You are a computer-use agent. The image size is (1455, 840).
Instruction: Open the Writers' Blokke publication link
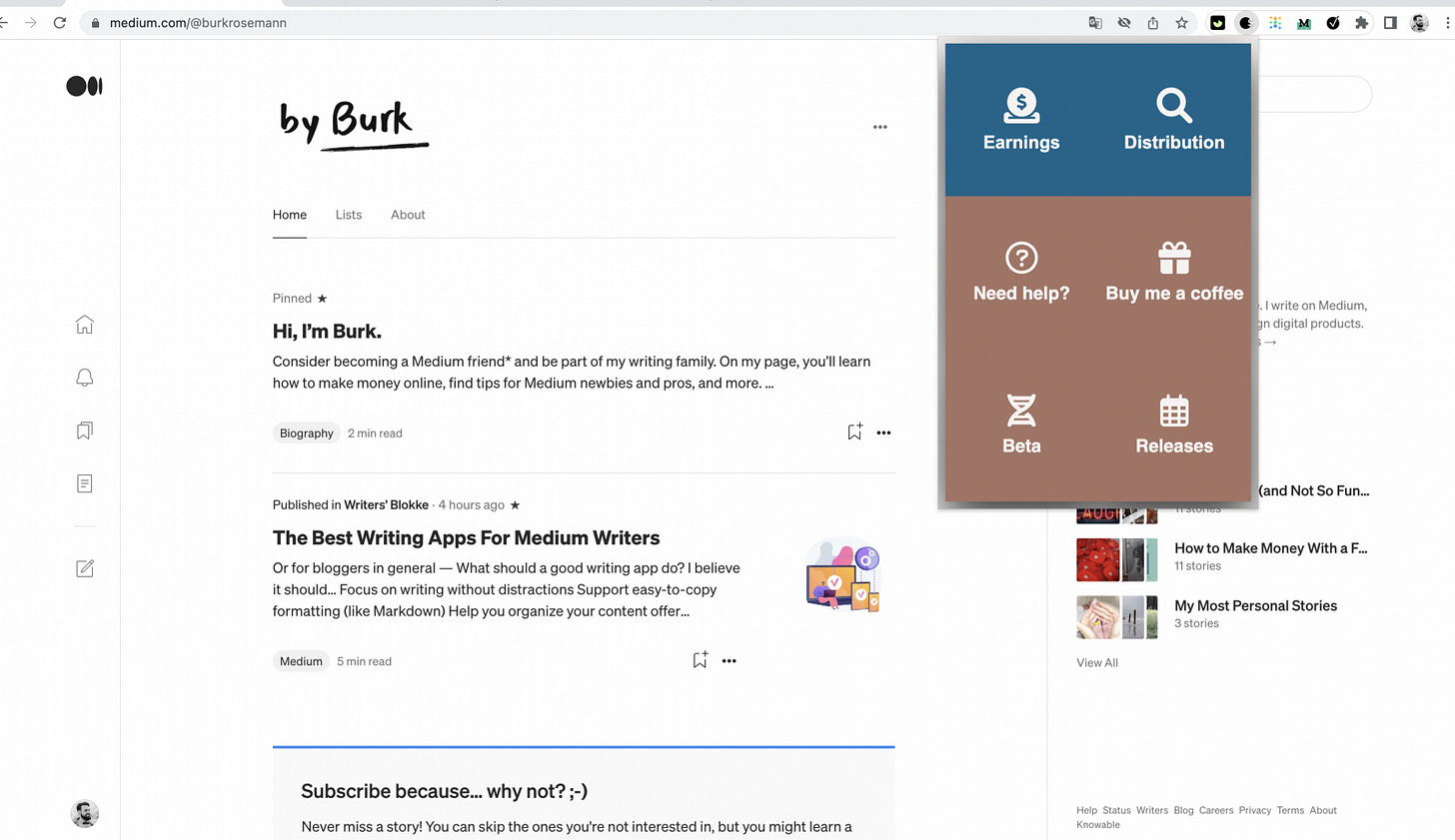coord(386,504)
